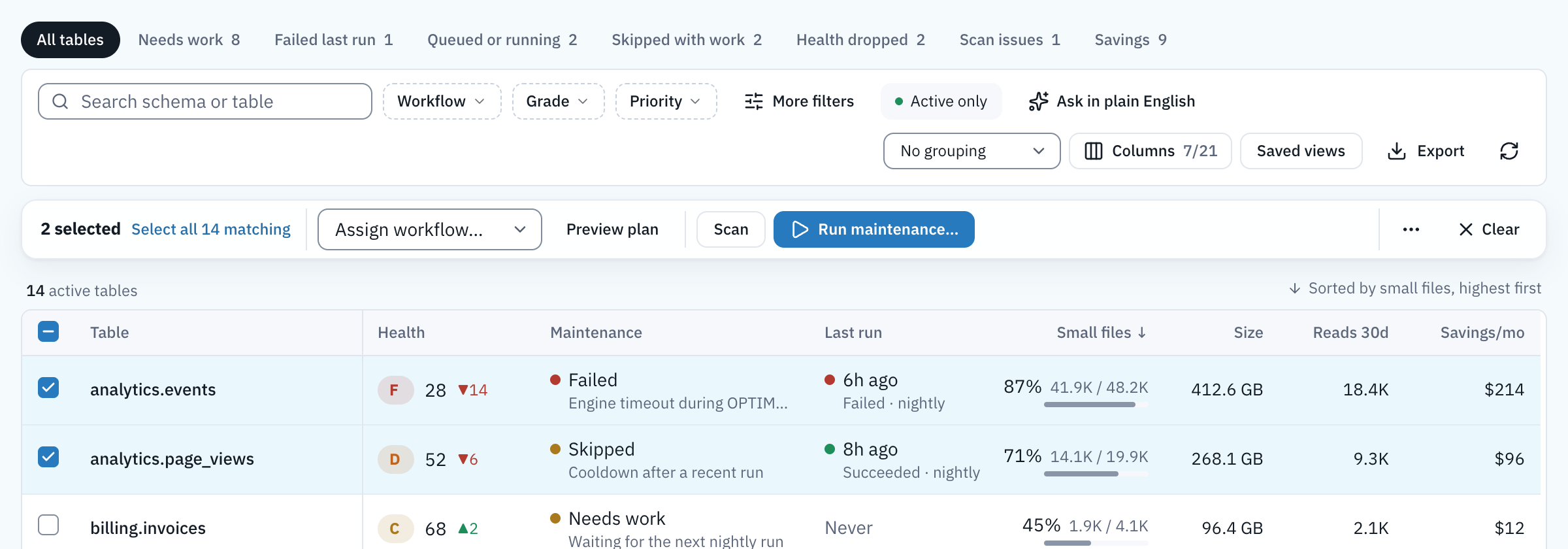
Task: Open the Columns 7/21 picker
Action: [x=1150, y=151]
